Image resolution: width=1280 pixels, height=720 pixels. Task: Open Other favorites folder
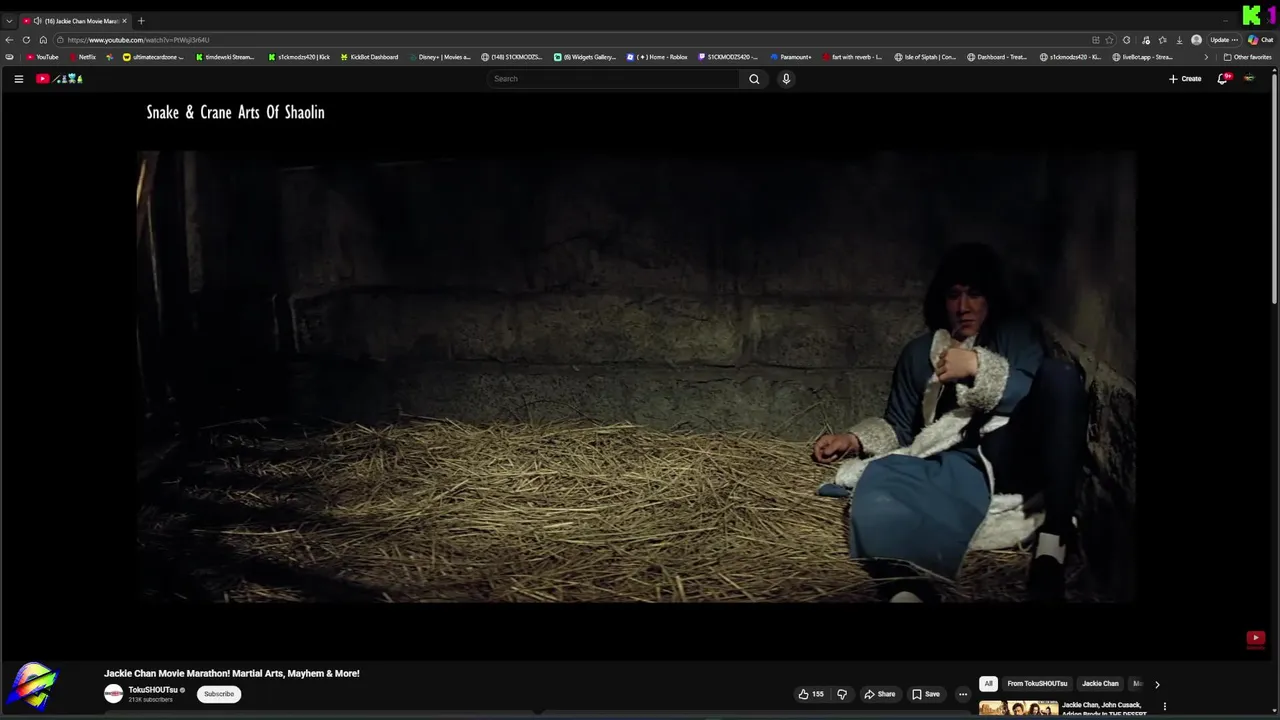click(1248, 57)
